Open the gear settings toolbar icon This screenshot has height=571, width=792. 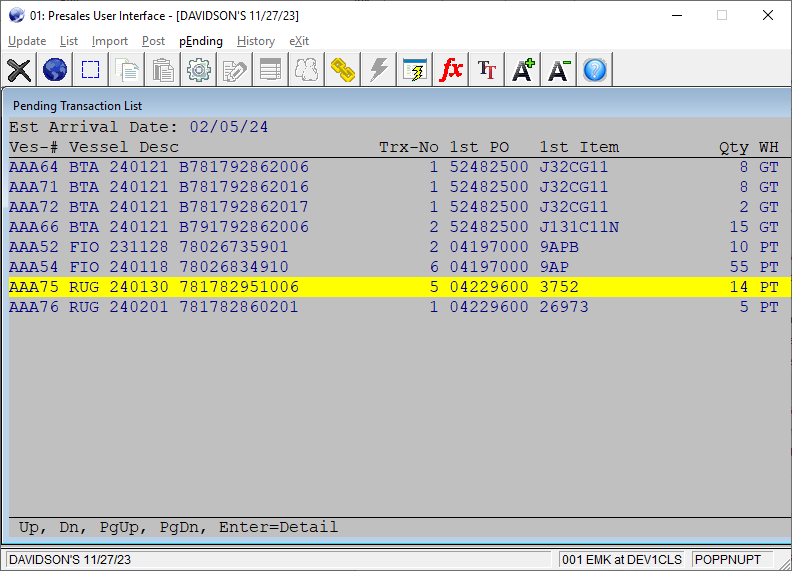199,70
